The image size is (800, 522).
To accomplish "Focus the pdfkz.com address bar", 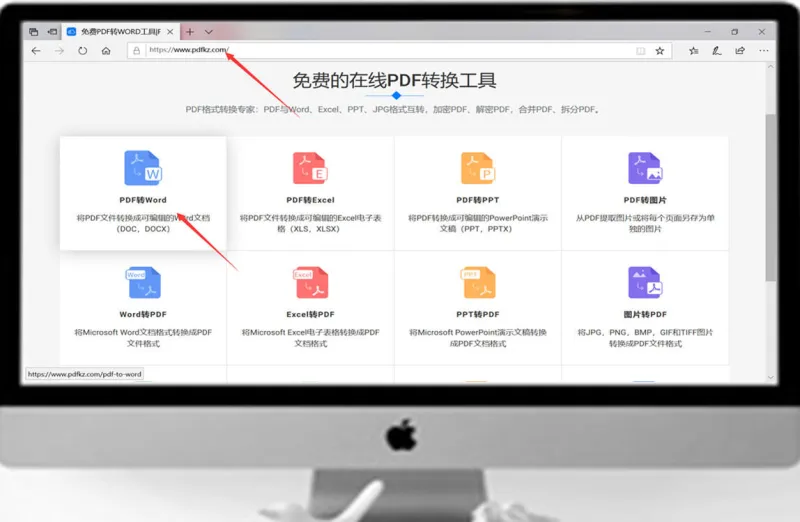I will [x=388, y=50].
